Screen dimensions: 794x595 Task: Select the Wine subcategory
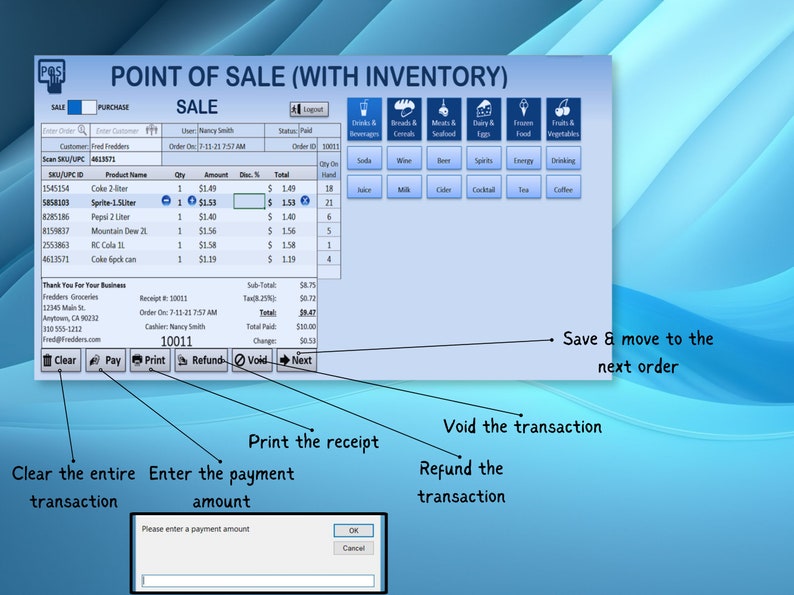pyautogui.click(x=404, y=160)
